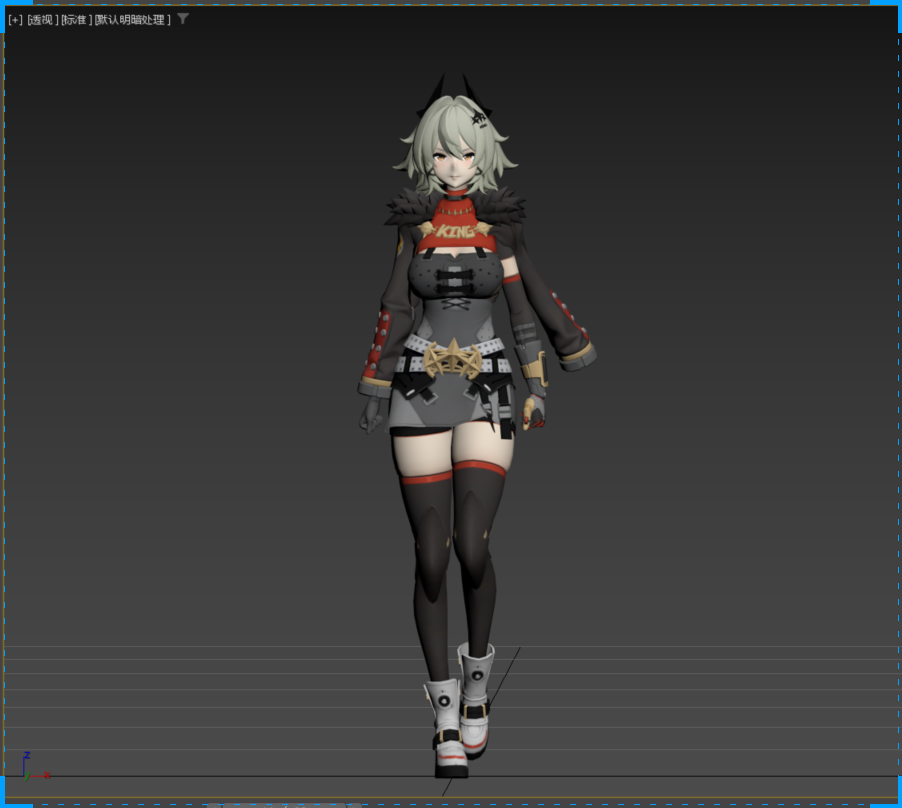Select the red studded sleeve panel

click(x=377, y=347)
